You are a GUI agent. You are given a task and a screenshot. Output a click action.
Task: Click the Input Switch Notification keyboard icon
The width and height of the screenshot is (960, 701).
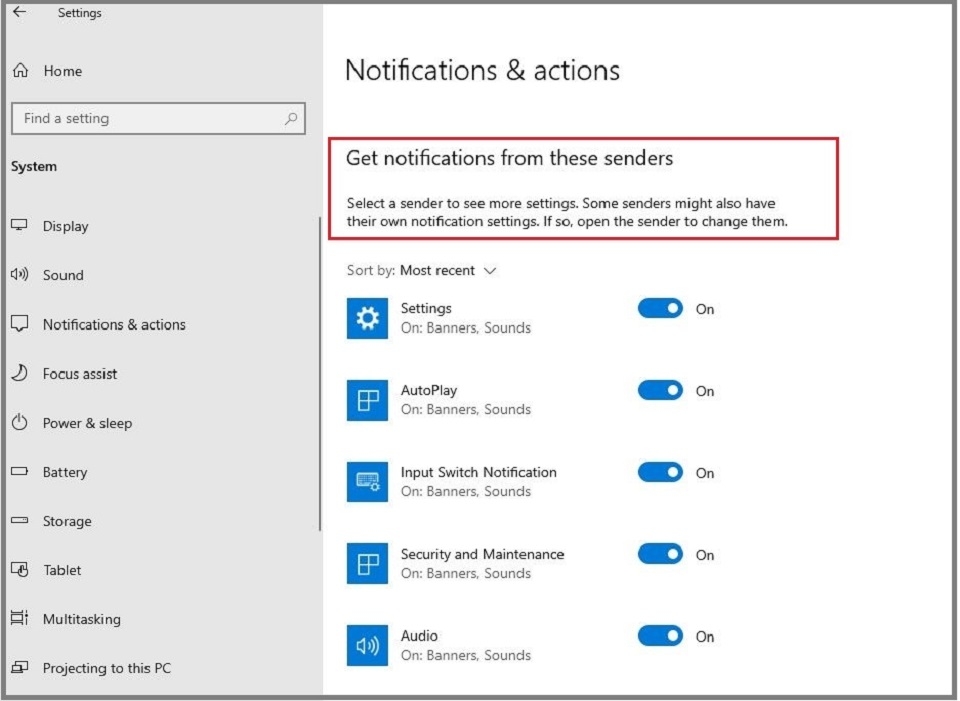367,482
